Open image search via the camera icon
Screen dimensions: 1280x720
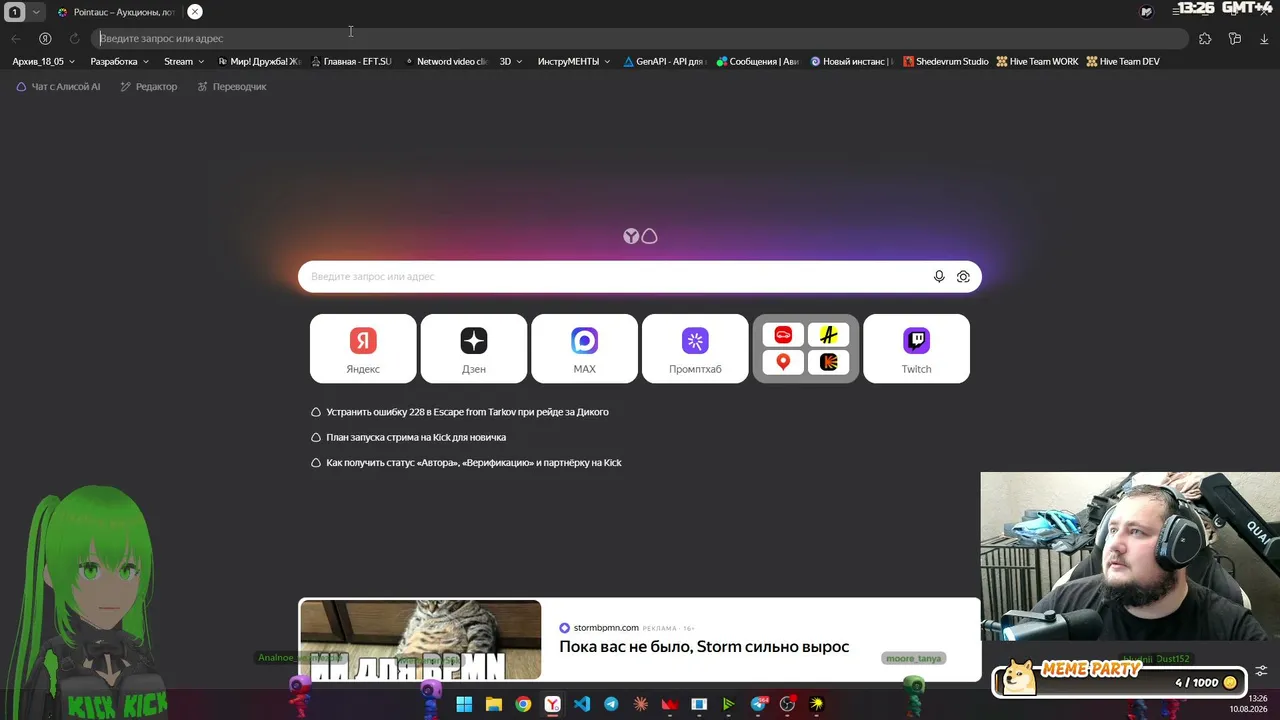pyautogui.click(x=963, y=277)
